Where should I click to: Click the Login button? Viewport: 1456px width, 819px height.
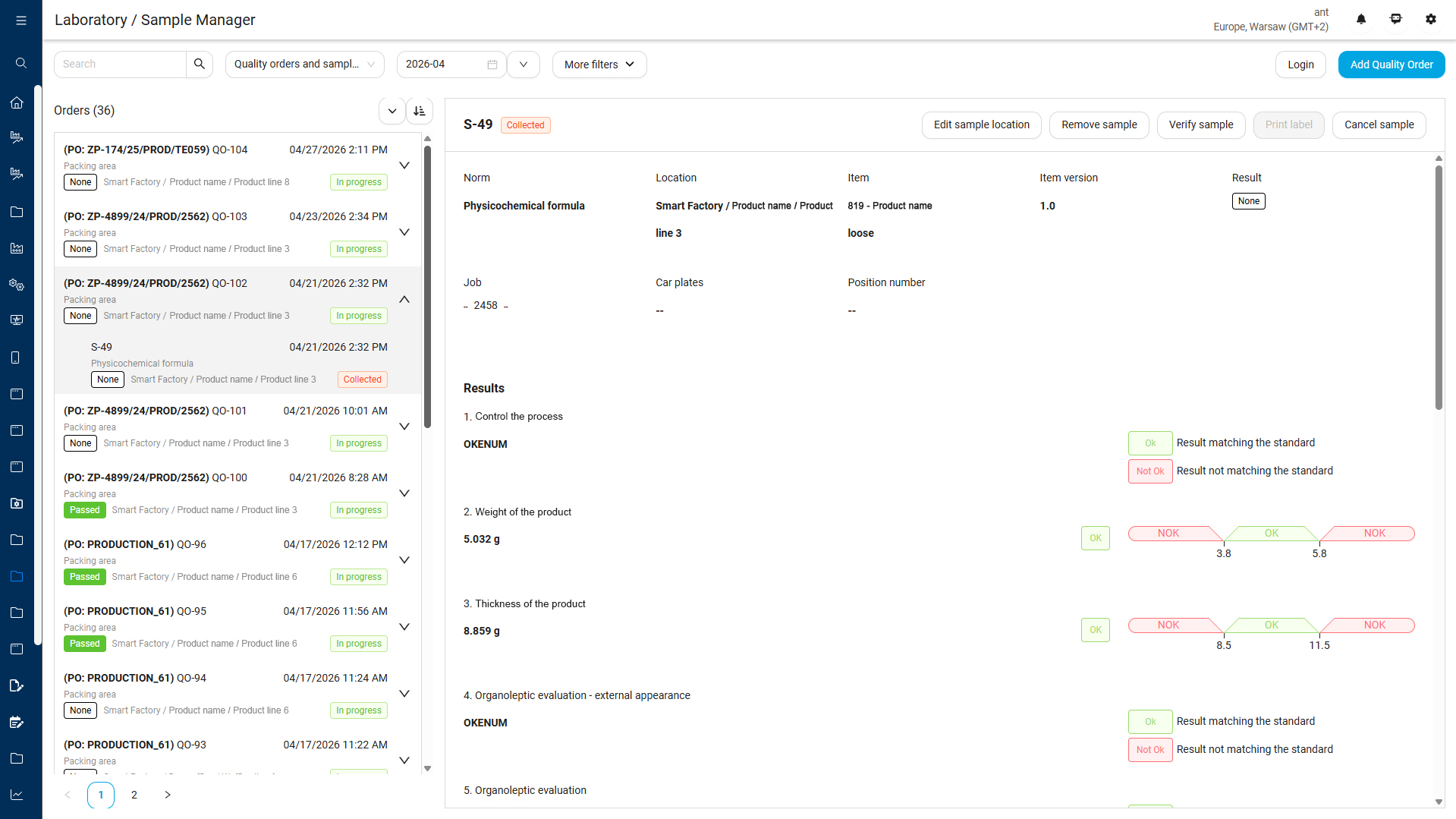[1300, 65]
